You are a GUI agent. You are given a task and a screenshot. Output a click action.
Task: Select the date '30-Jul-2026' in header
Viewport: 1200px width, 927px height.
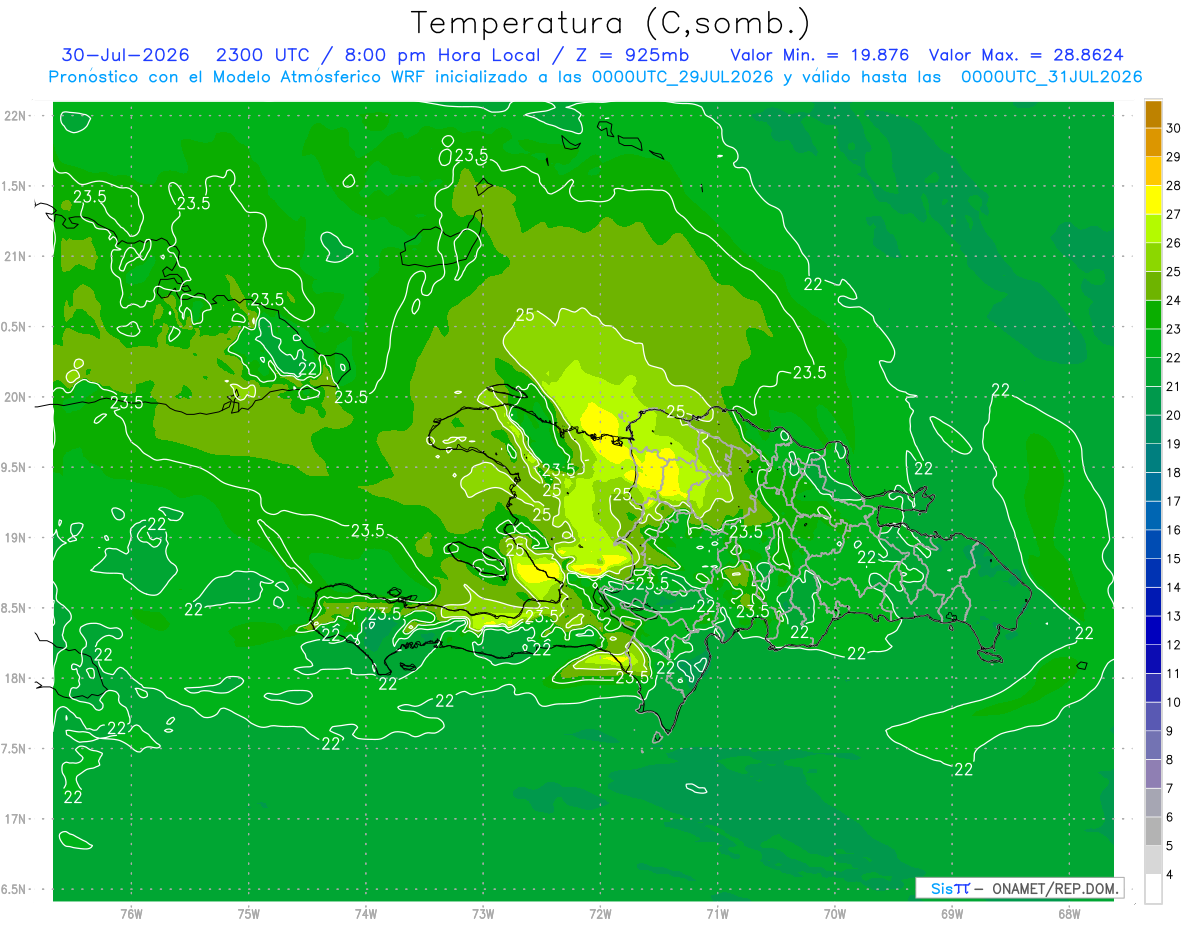125,56
